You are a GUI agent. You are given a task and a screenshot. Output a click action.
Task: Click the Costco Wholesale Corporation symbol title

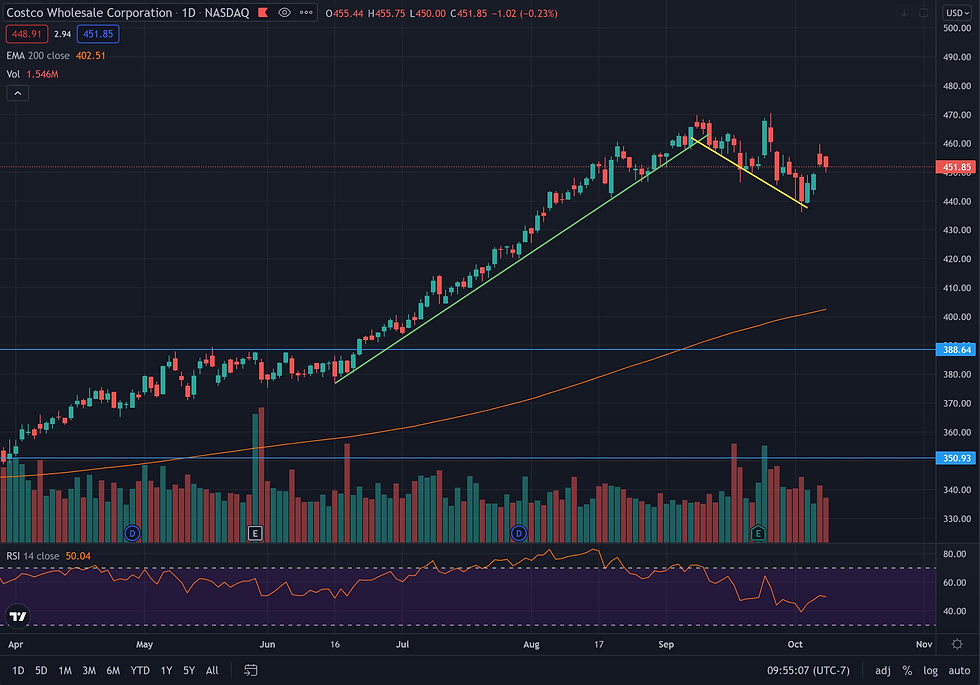[x=89, y=12]
